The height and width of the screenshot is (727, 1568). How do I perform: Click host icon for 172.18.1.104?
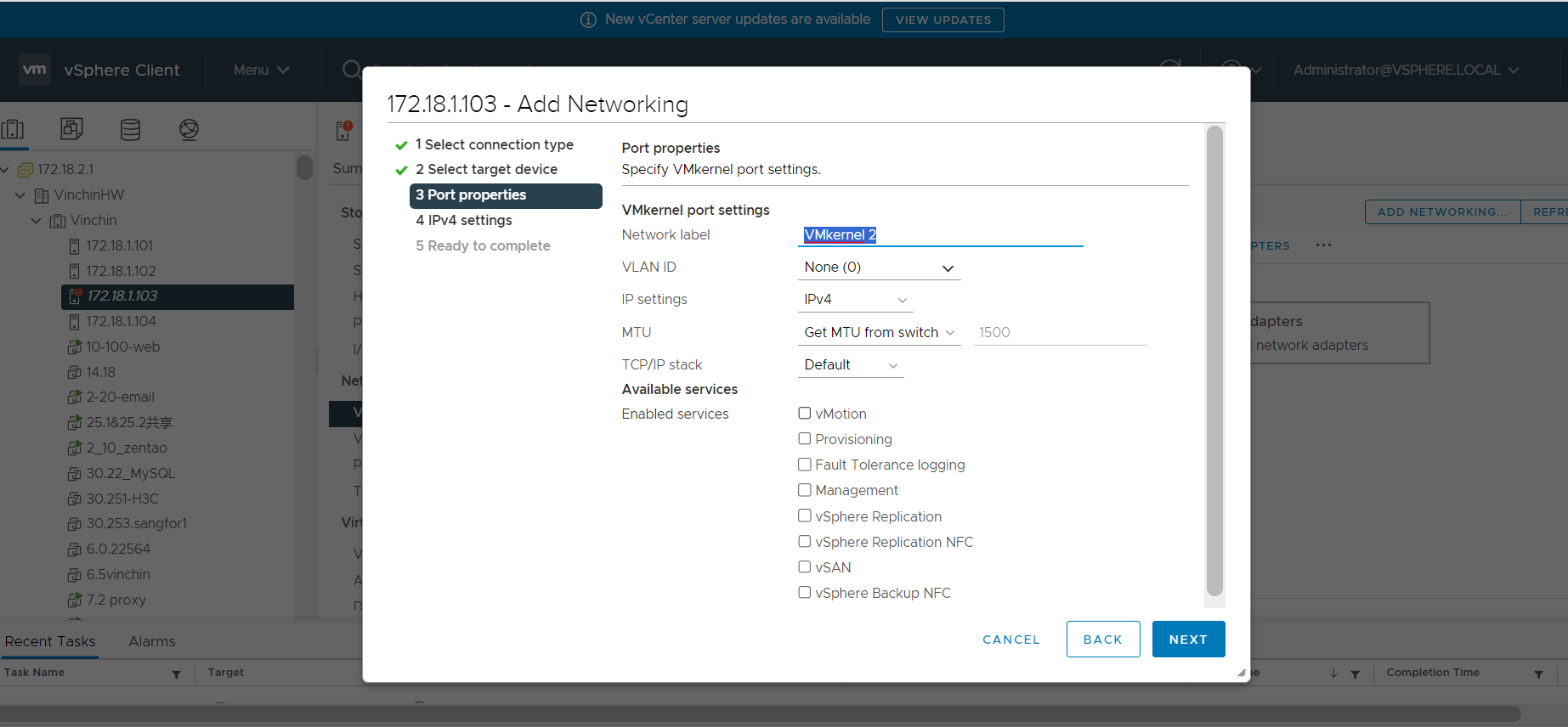point(74,322)
